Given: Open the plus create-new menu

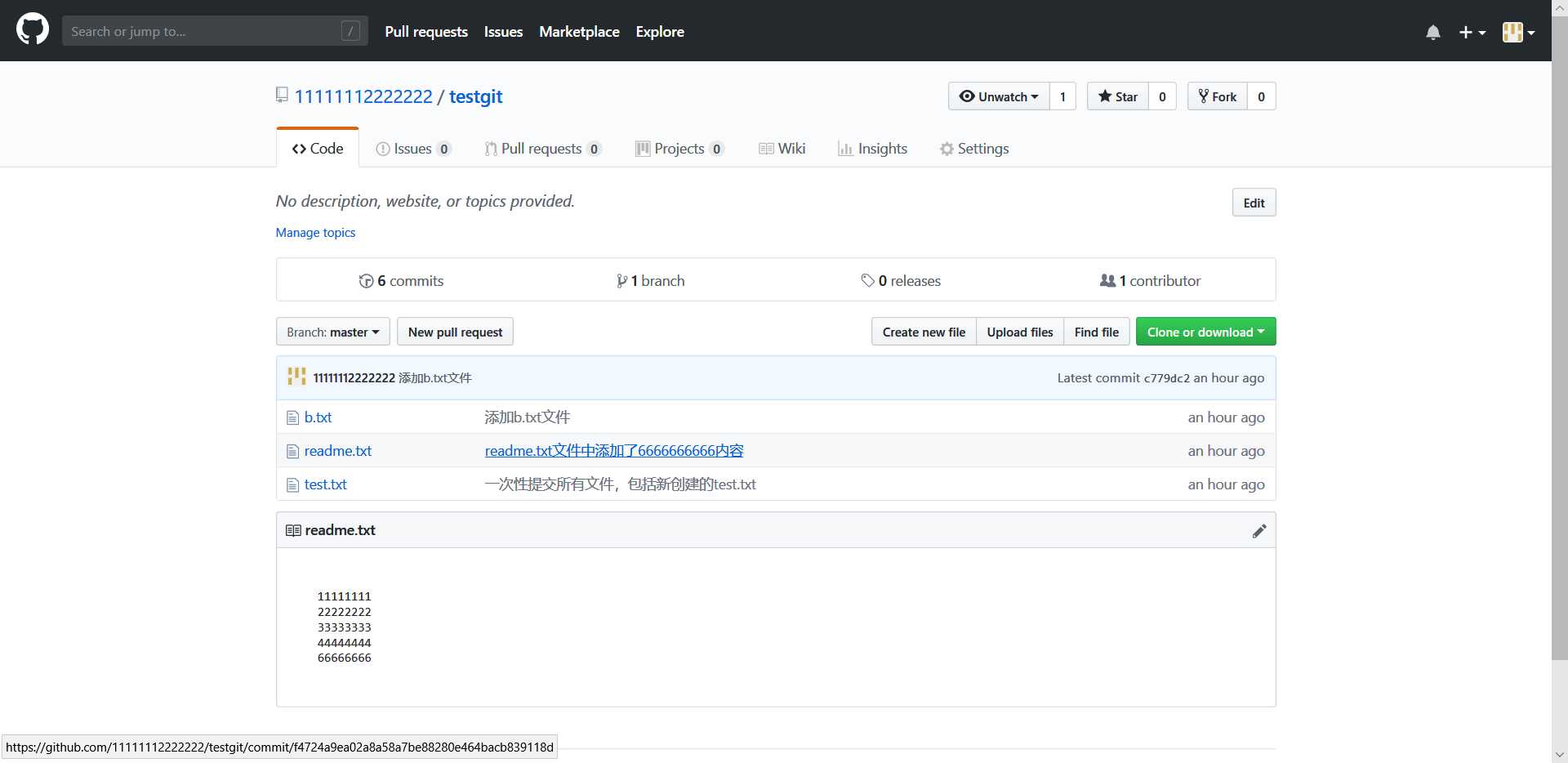Looking at the screenshot, I should pyautogui.click(x=1472, y=32).
